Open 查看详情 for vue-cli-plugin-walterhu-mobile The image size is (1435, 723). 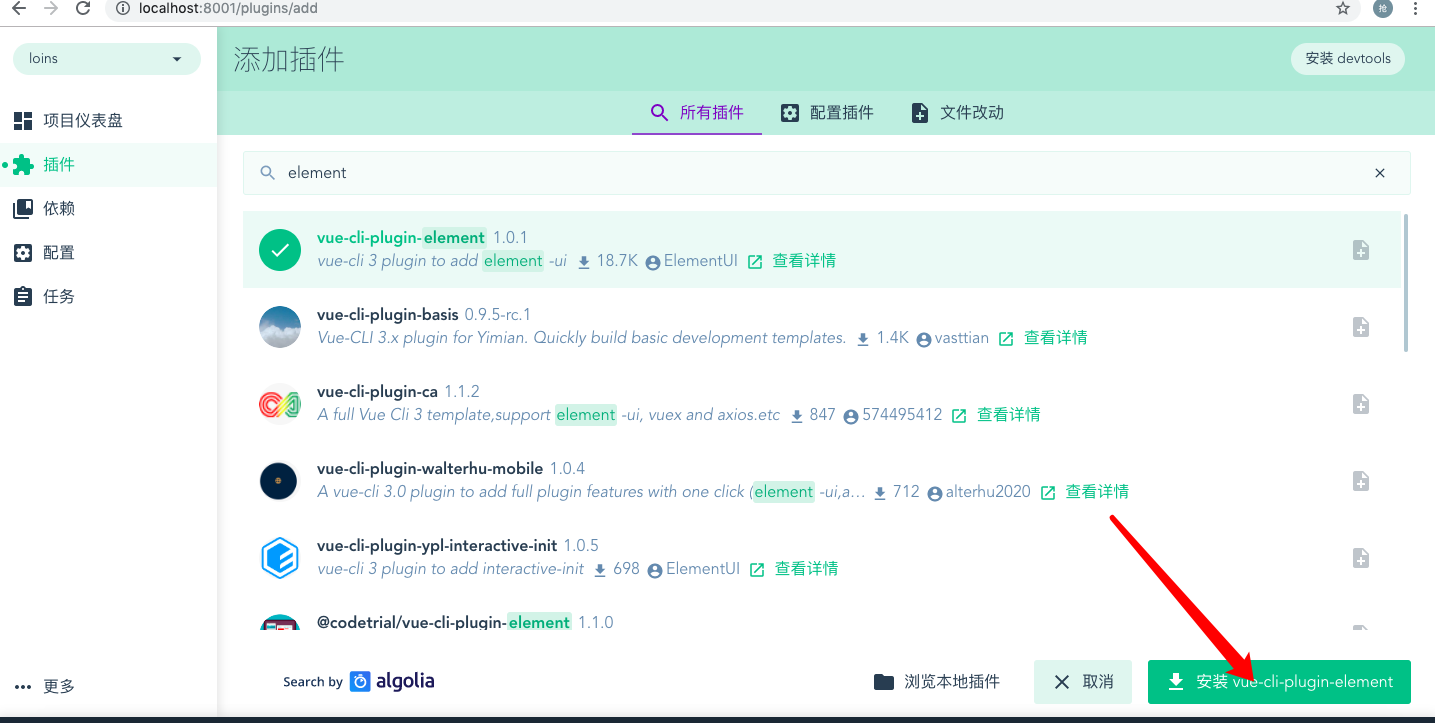tap(1097, 492)
